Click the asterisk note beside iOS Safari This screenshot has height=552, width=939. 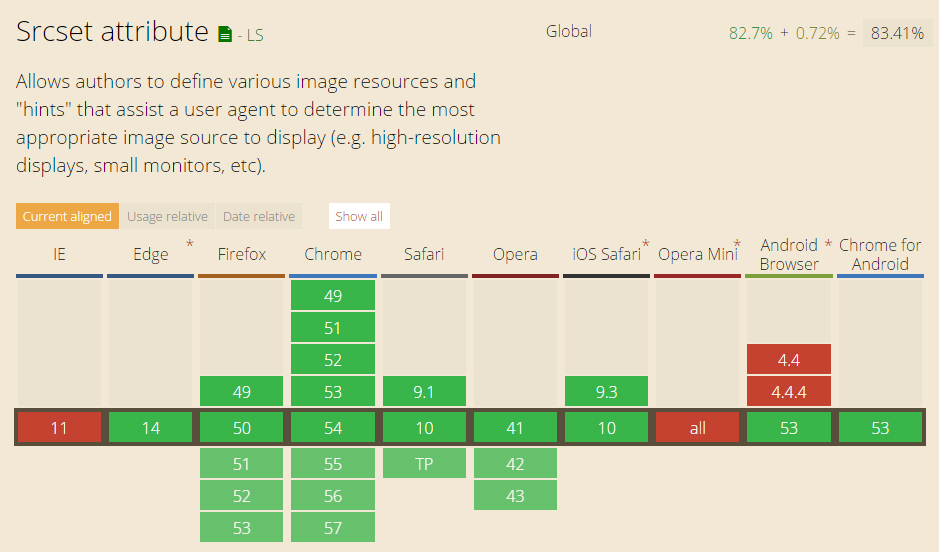646,244
